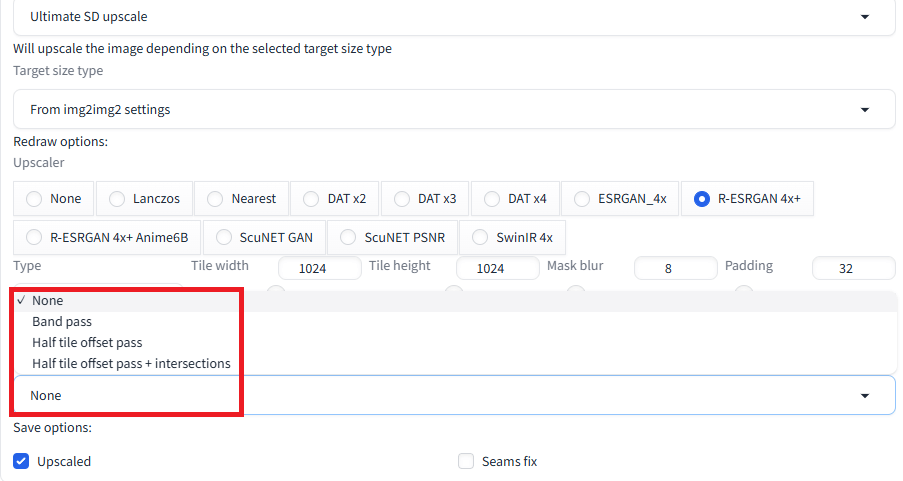Select DAT x2 upscaler
The height and width of the screenshot is (481, 903).
click(311, 199)
